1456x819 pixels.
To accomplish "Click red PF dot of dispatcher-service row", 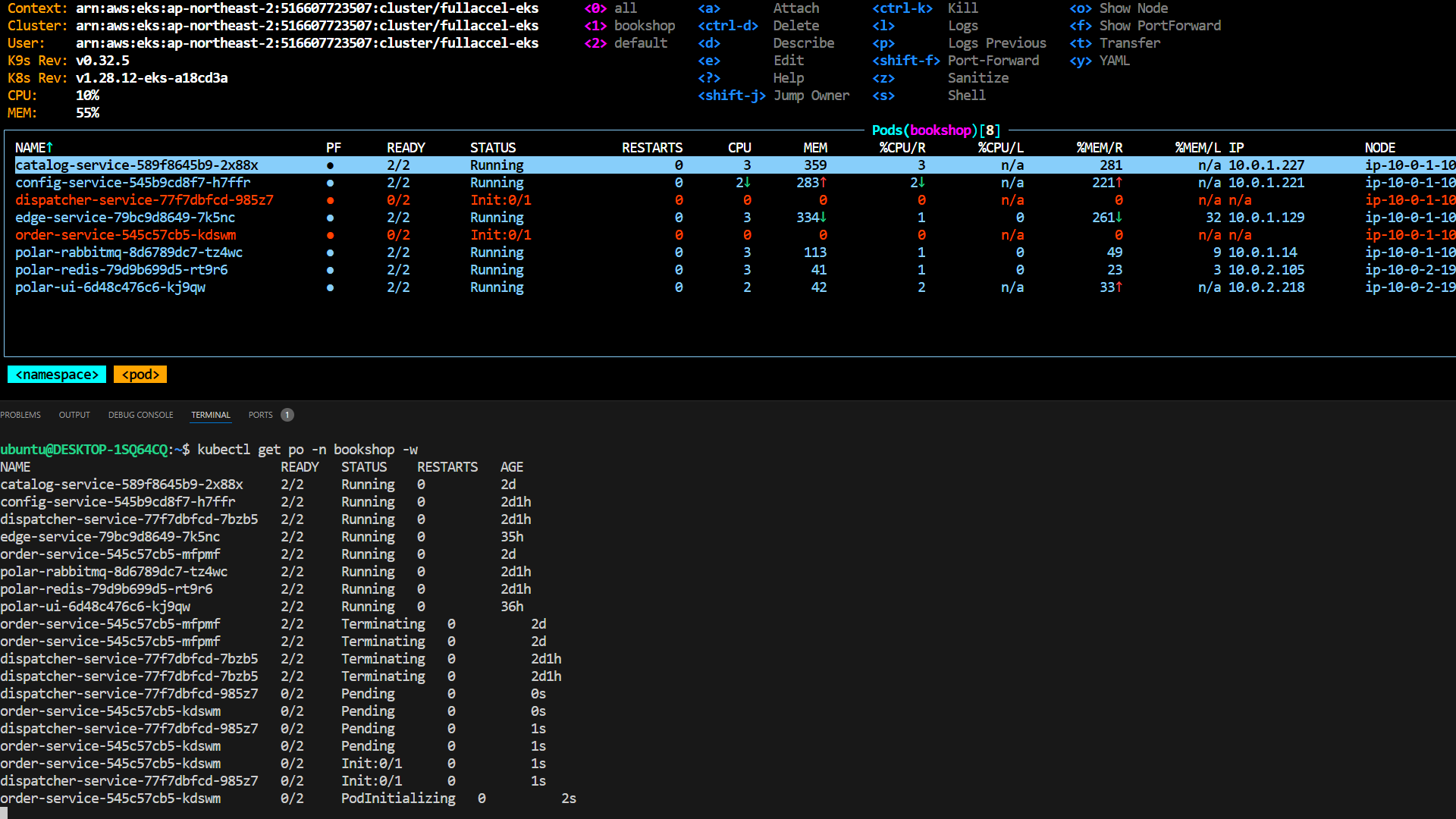I will (x=330, y=200).
